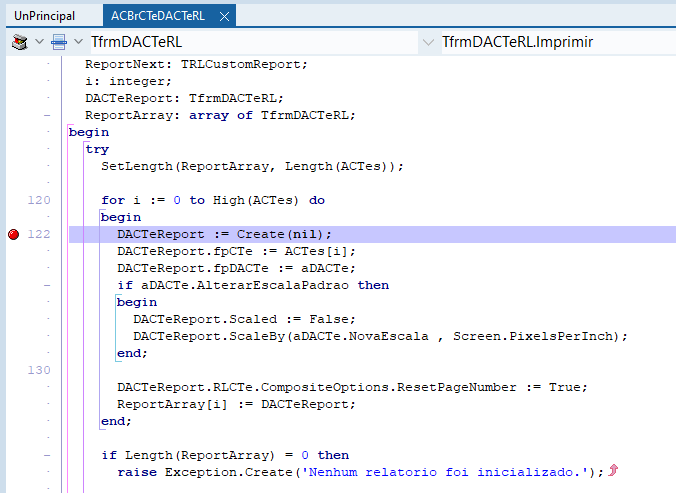Click the stacked books icon in toolbar
The height and width of the screenshot is (493, 676).
point(19,42)
